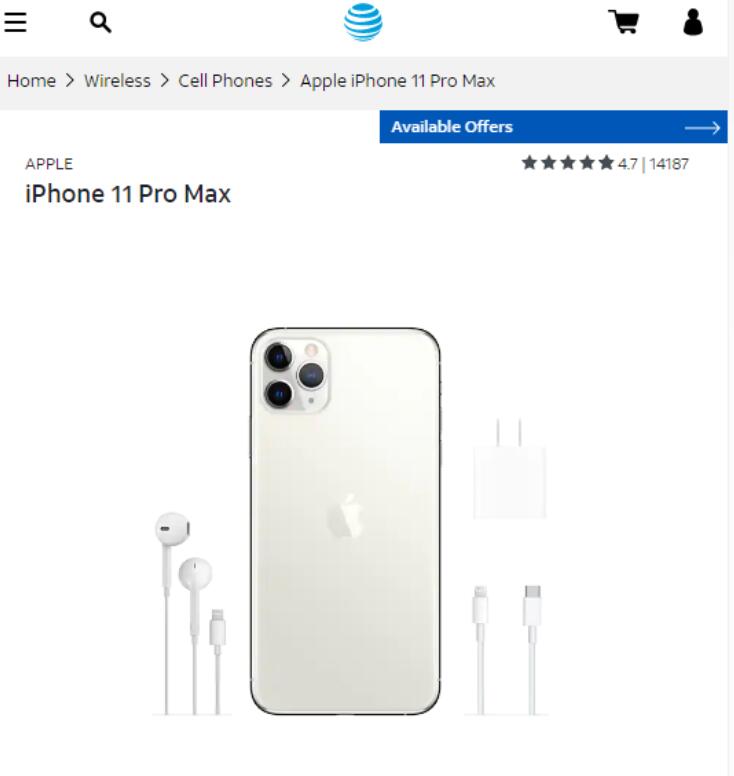This screenshot has width=734, height=776.
Task: Click the iPhone 11 Pro Max heading
Action: point(128,194)
